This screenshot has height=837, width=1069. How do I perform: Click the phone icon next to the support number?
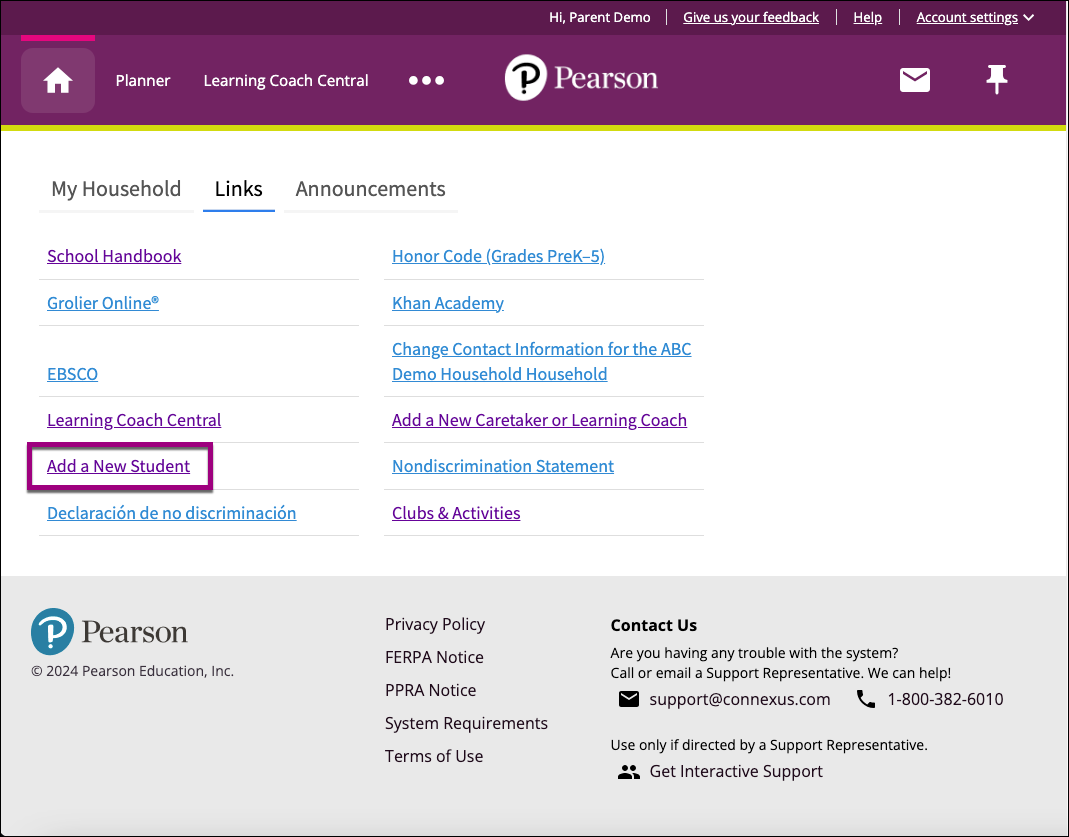pyautogui.click(x=865, y=699)
